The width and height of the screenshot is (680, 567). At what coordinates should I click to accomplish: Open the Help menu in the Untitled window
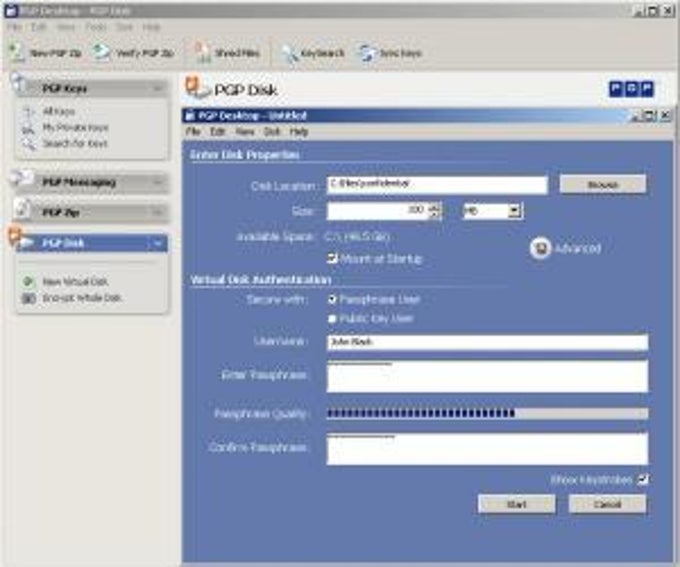(299, 131)
